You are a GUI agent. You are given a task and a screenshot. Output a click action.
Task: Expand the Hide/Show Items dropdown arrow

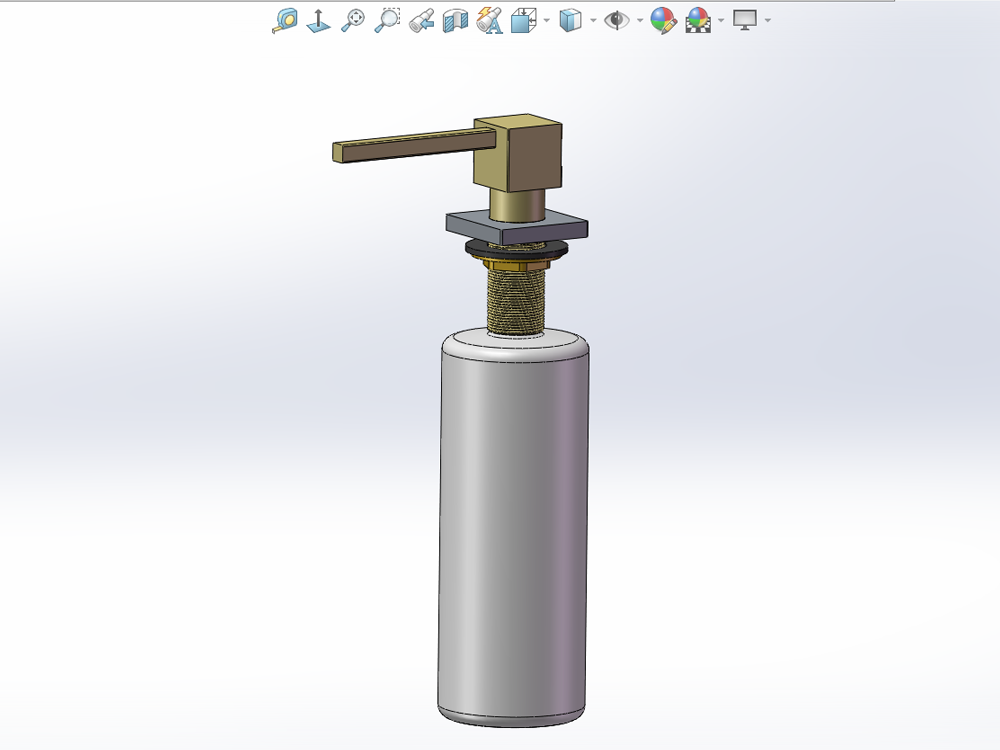(640, 20)
